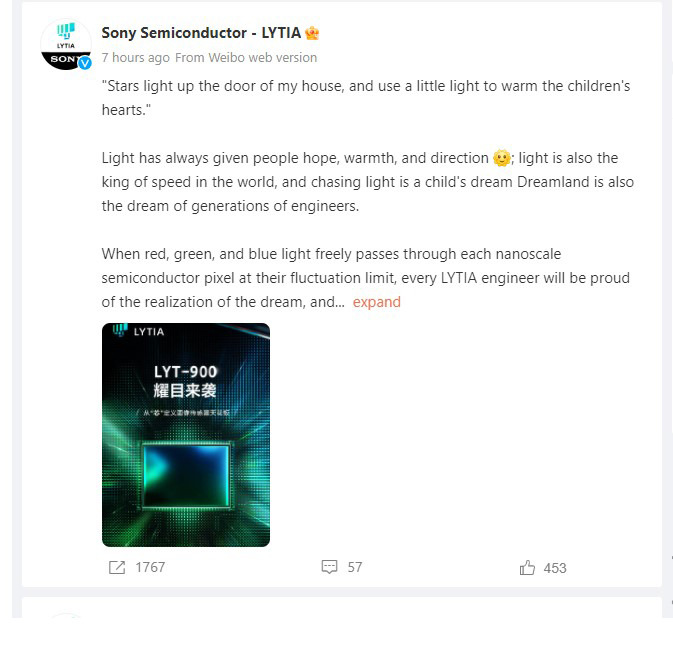Screen dimensions: 673x658
Task: Click the crown membership icon beside LYTIA
Action: 312,33
